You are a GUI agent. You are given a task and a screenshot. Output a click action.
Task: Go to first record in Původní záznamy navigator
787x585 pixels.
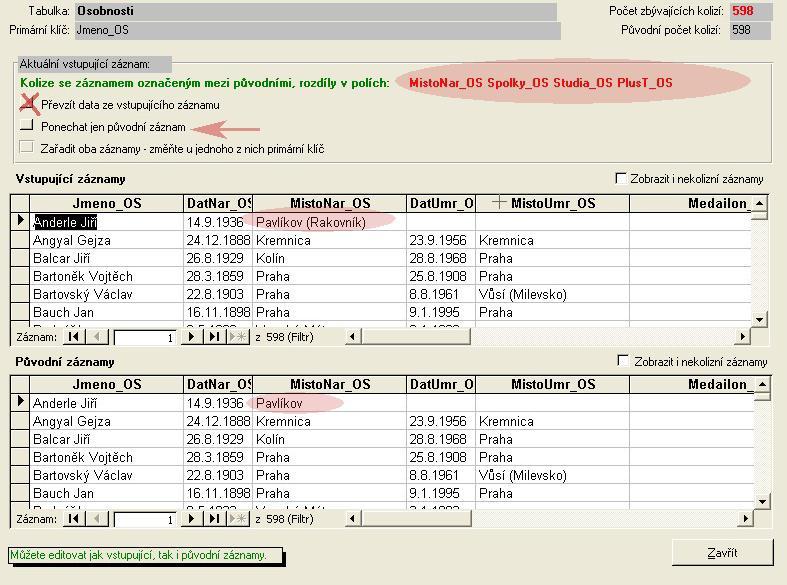(x=74, y=518)
